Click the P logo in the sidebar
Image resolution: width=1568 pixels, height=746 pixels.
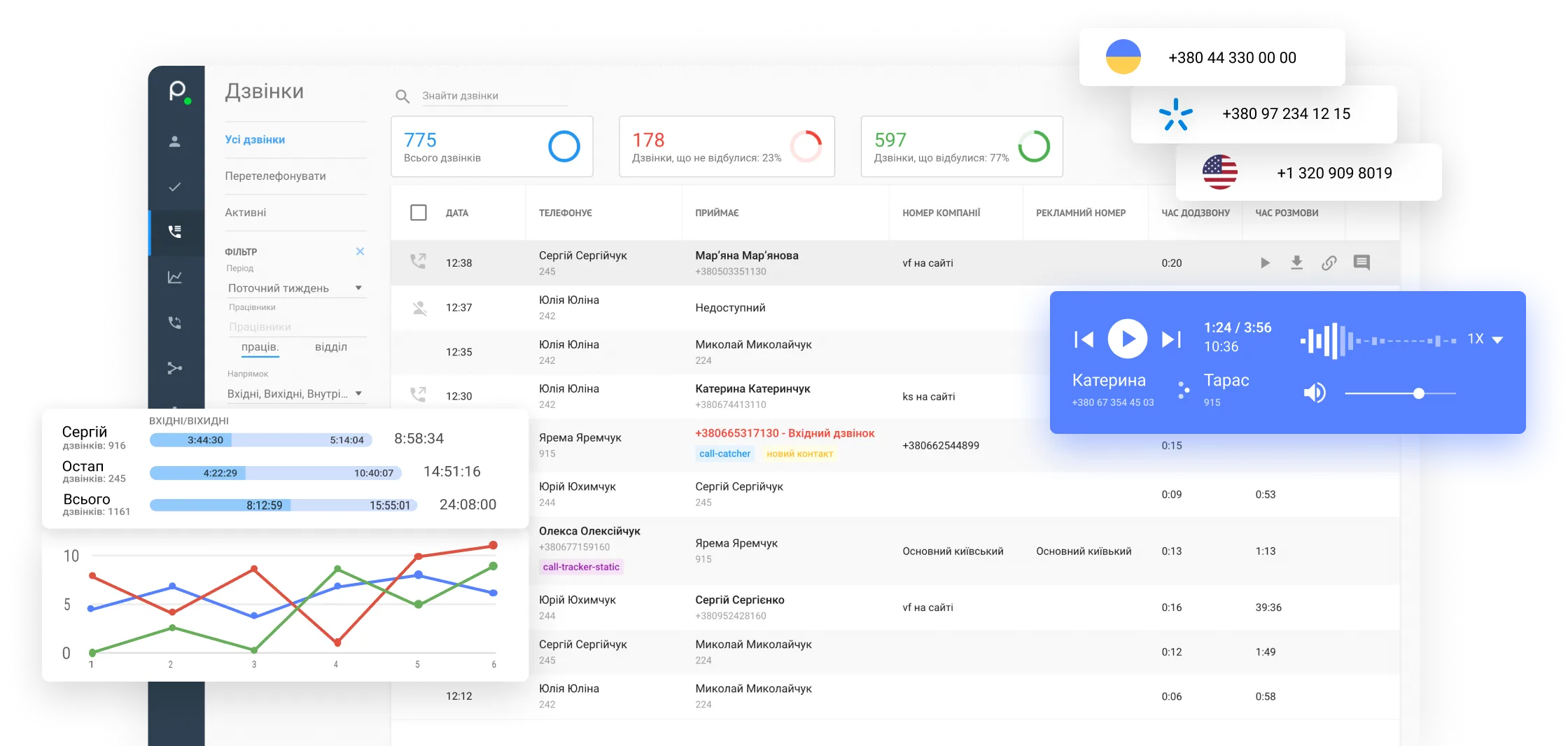(x=178, y=91)
